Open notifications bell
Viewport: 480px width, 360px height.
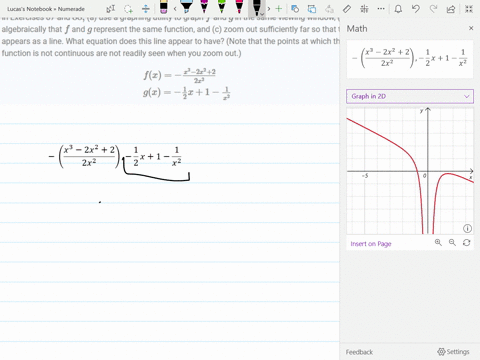[398, 9]
